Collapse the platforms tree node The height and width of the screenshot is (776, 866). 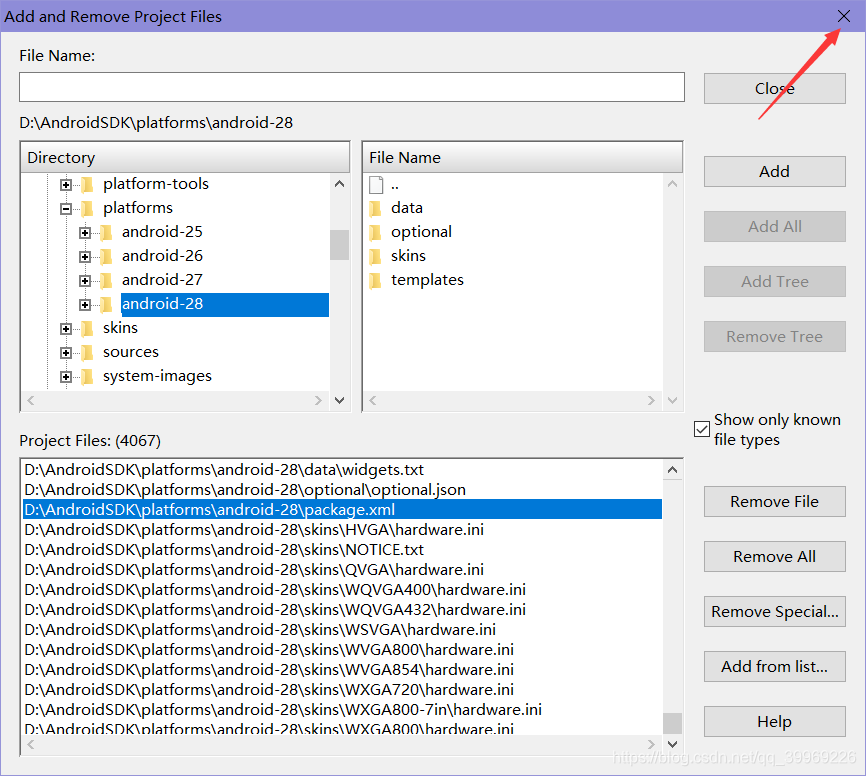tap(66, 209)
